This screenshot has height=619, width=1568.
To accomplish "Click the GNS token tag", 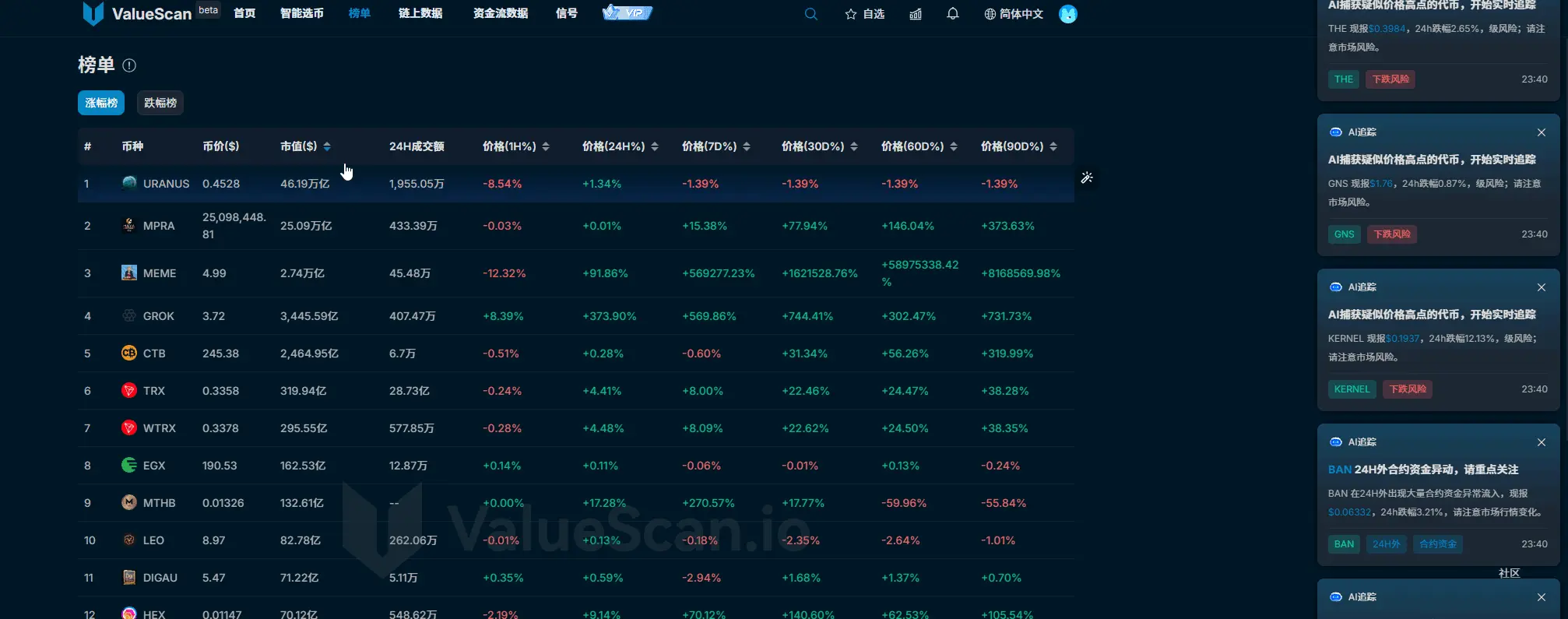I will click(x=1345, y=234).
